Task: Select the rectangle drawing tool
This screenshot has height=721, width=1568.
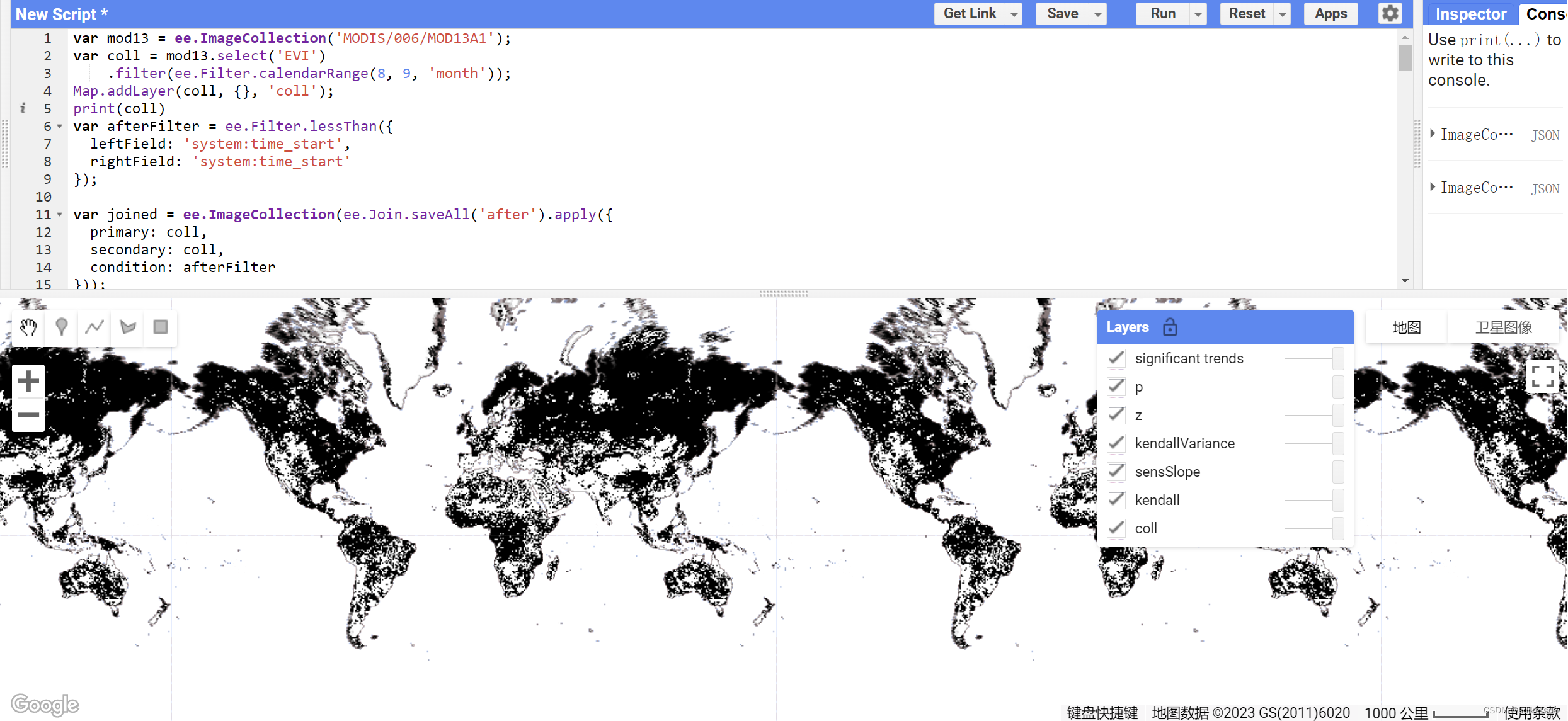Action: coord(161,327)
